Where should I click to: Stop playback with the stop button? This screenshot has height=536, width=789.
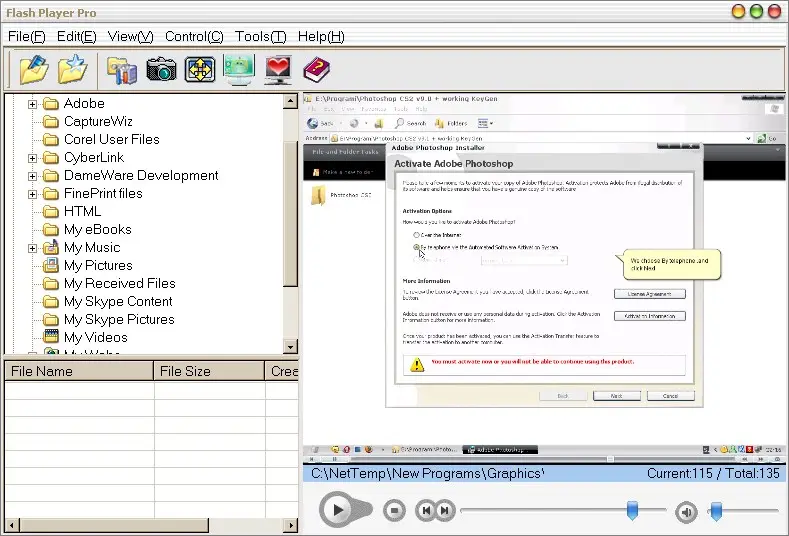pos(394,510)
